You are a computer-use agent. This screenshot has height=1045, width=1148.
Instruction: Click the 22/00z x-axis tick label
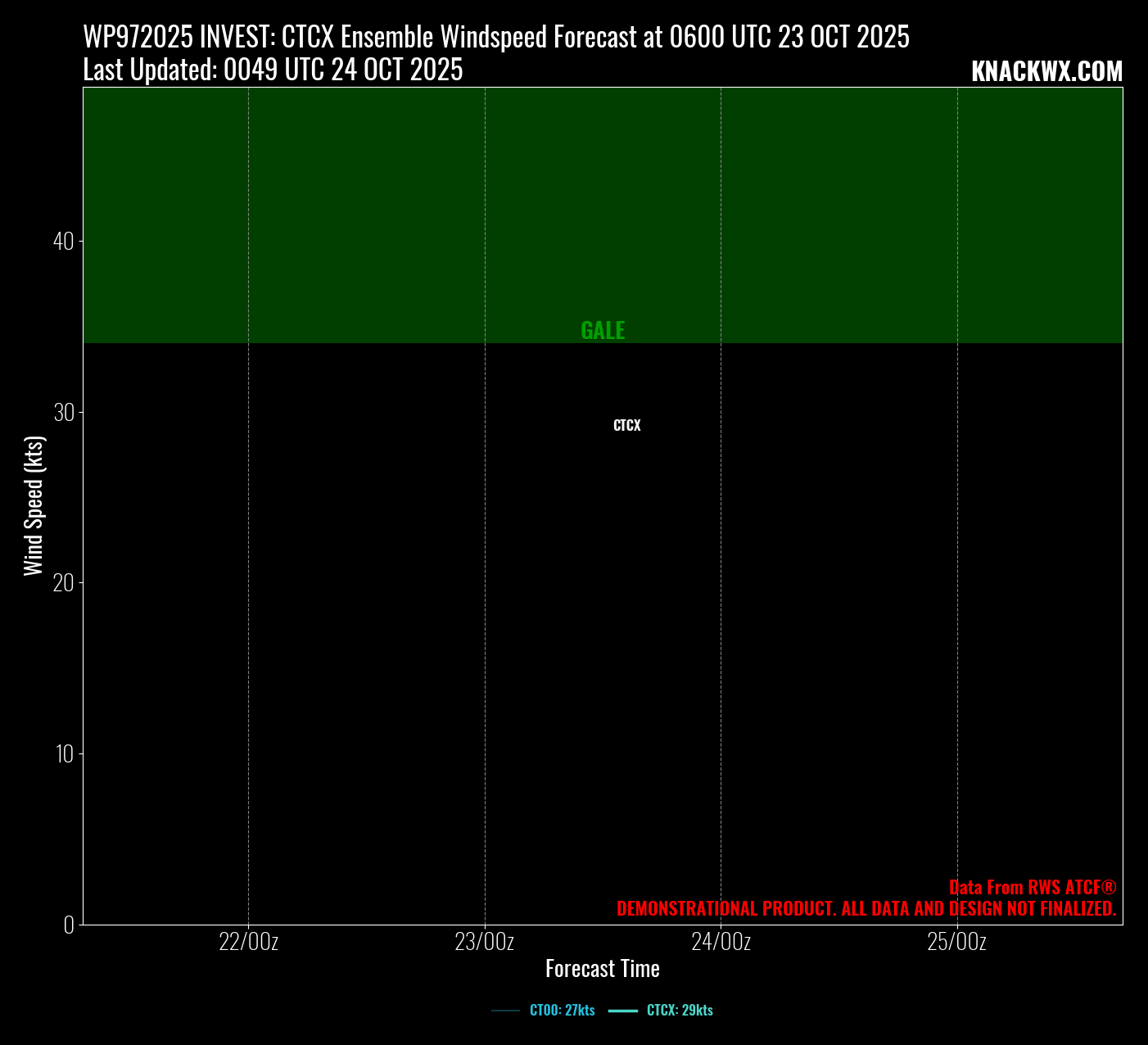coord(249,942)
